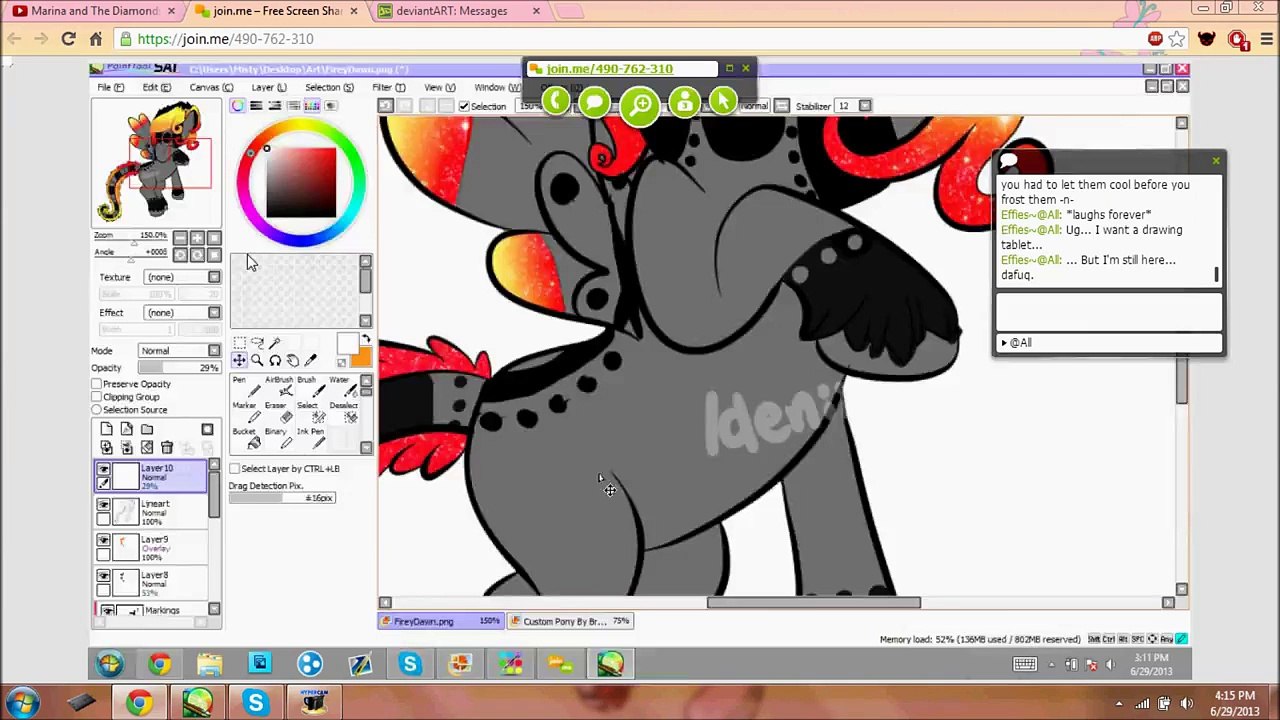Select the Bucket fill tool
The width and height of the screenshot is (1280, 720).
245,437
